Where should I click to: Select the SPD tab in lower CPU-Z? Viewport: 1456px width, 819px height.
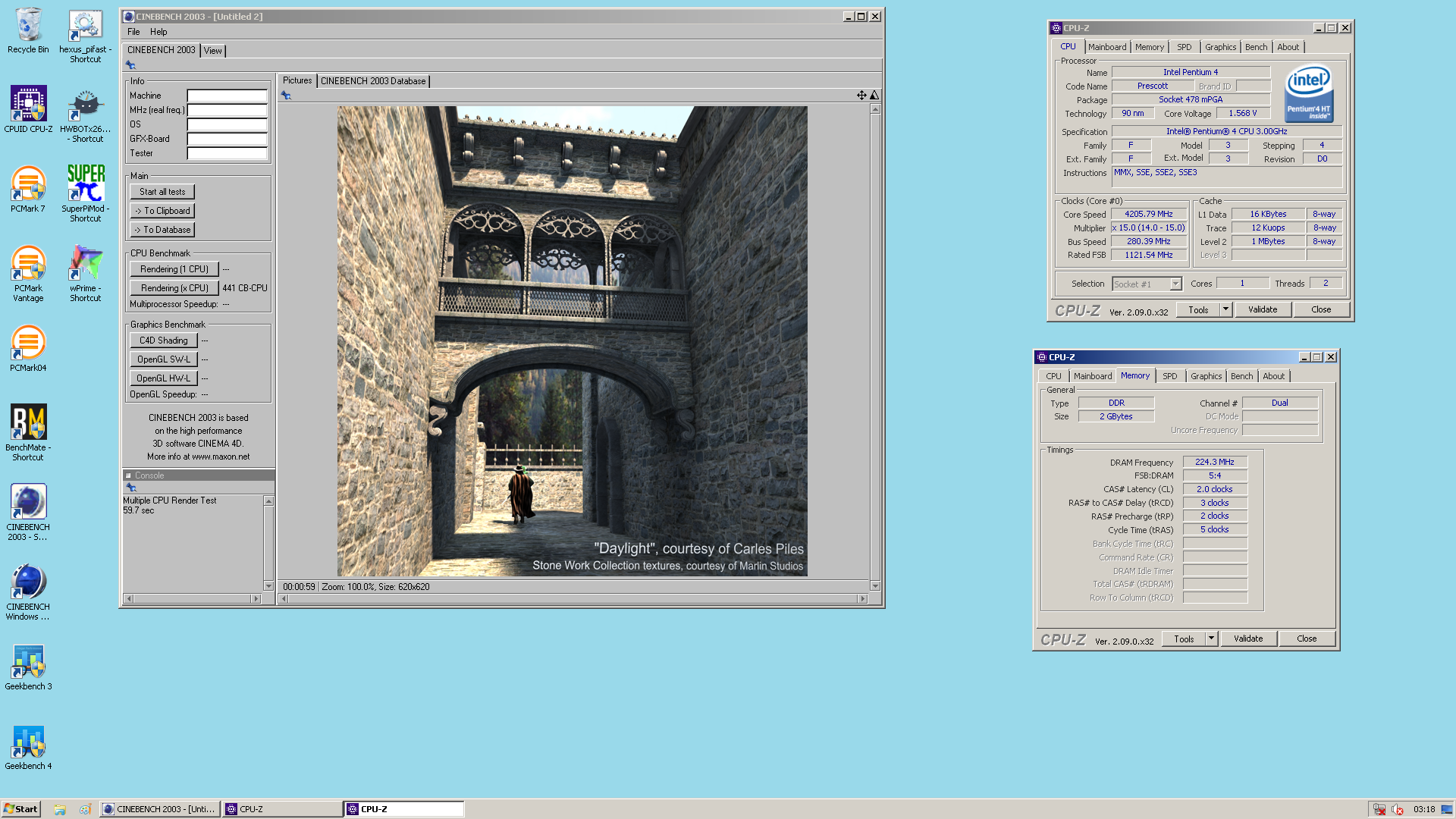1169,376
